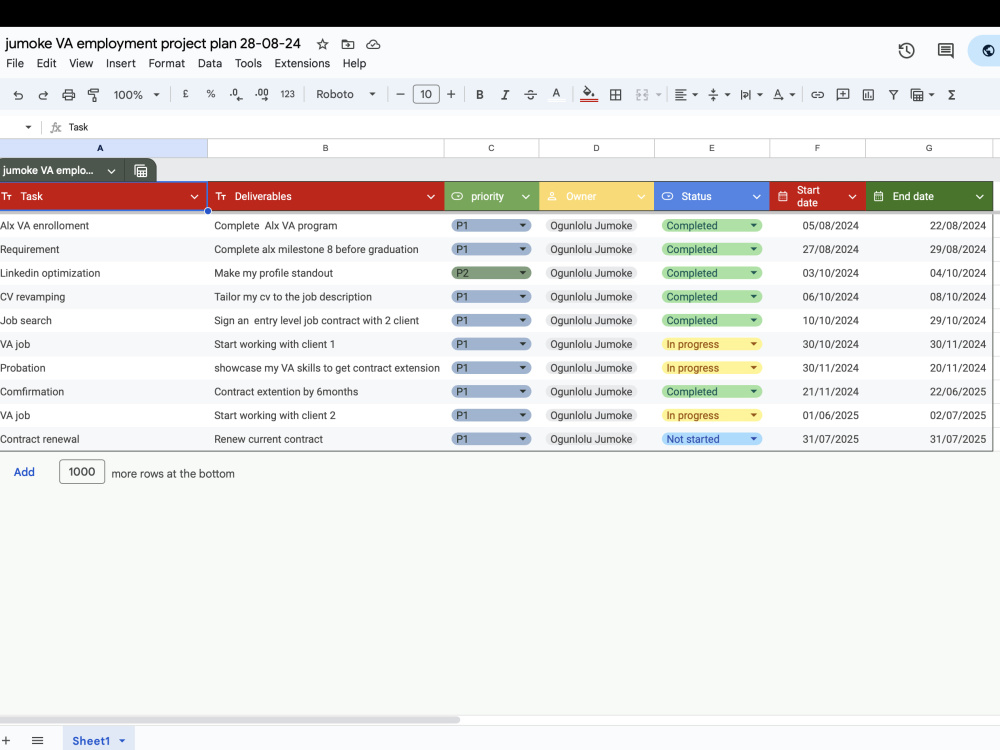Format as currency pound icon
1000x750 pixels.
point(186,94)
